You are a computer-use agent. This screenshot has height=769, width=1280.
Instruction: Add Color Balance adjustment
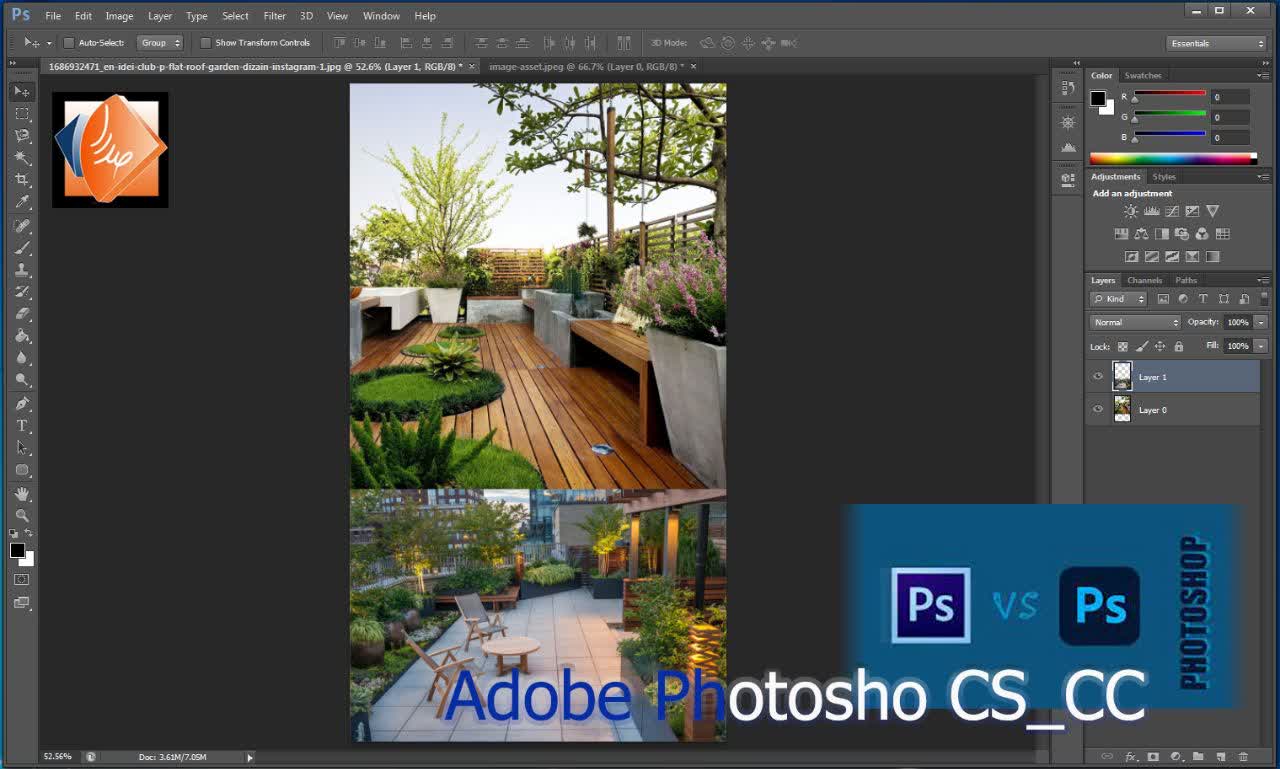[x=1141, y=234]
